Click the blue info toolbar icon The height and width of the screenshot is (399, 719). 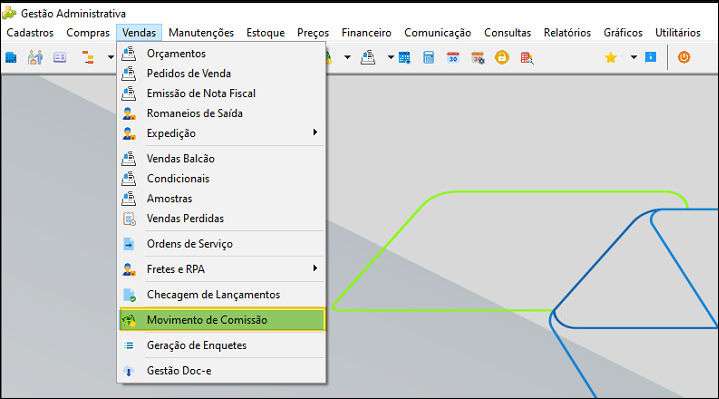[x=651, y=57]
